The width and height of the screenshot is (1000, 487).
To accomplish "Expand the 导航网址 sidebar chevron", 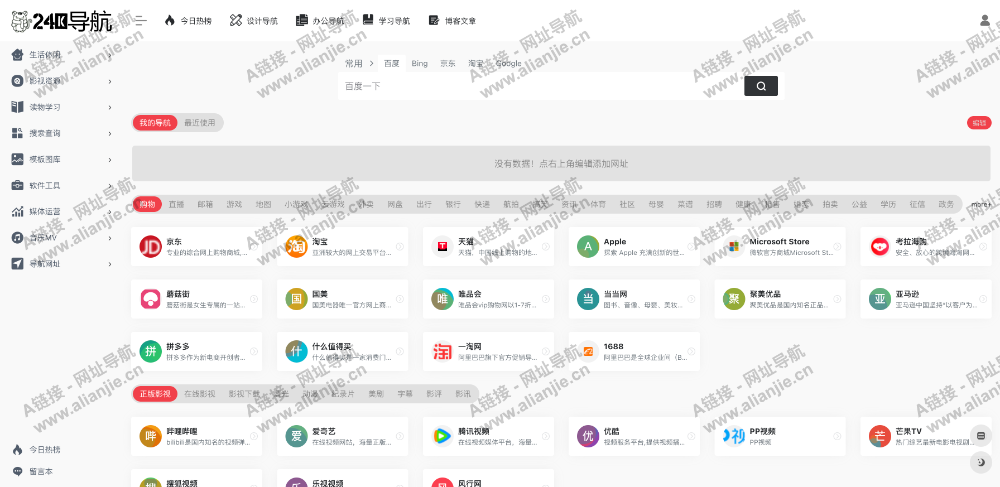I will [110, 263].
